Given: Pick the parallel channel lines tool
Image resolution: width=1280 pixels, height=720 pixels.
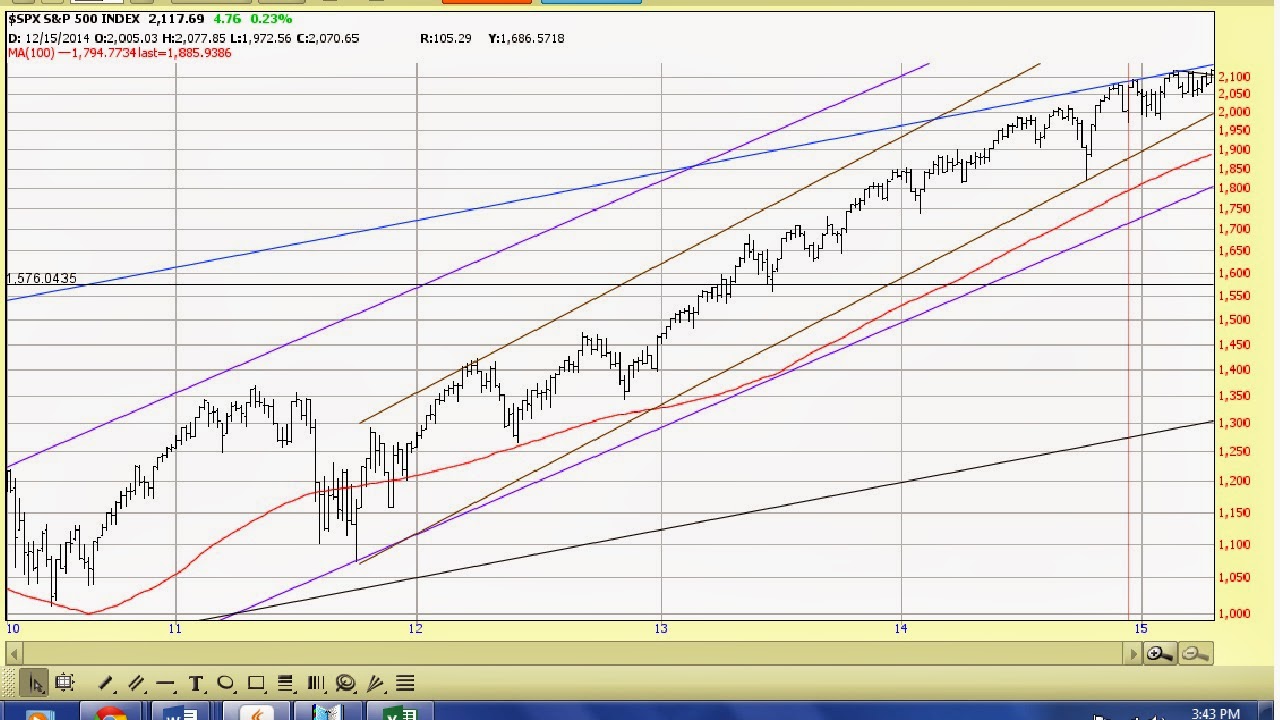Looking at the screenshot, I should [x=136, y=683].
